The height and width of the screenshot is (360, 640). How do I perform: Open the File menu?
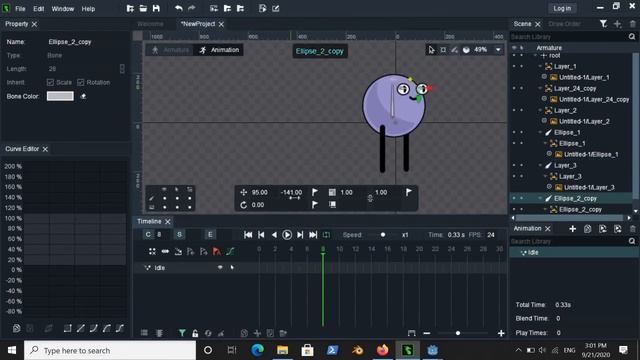20,9
